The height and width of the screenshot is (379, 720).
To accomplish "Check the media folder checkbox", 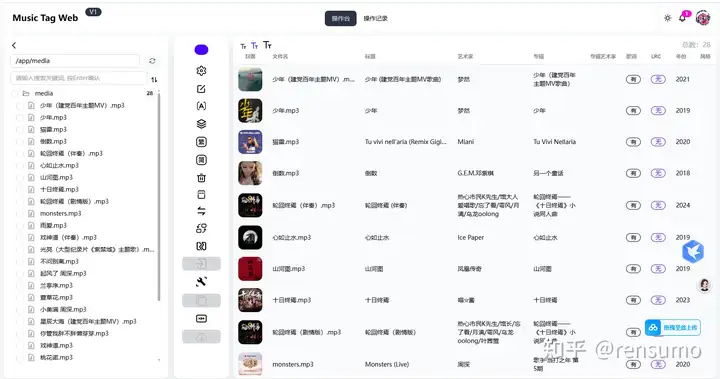I will click(15, 93).
